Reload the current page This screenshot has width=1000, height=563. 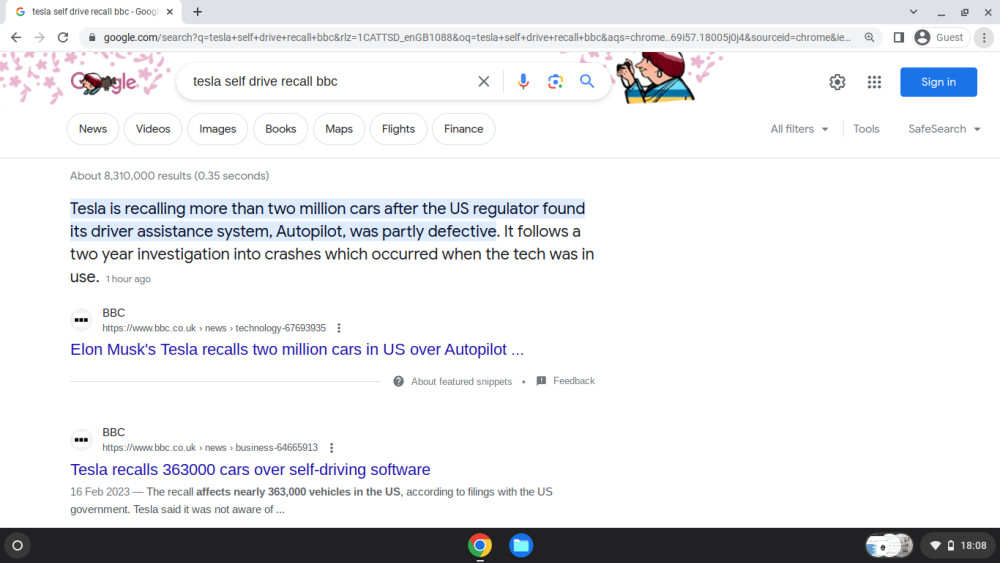pos(62,38)
